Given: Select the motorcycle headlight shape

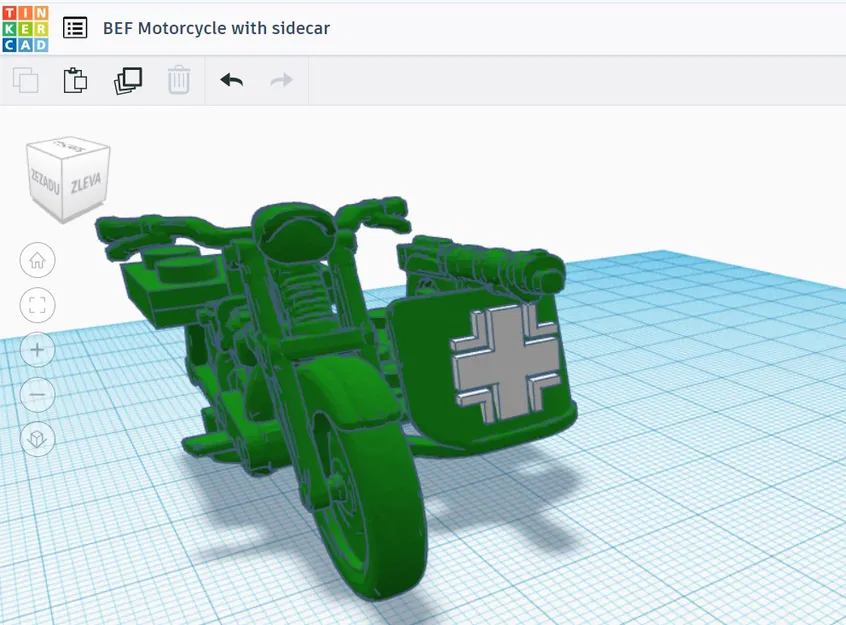Looking at the screenshot, I should click(296, 235).
